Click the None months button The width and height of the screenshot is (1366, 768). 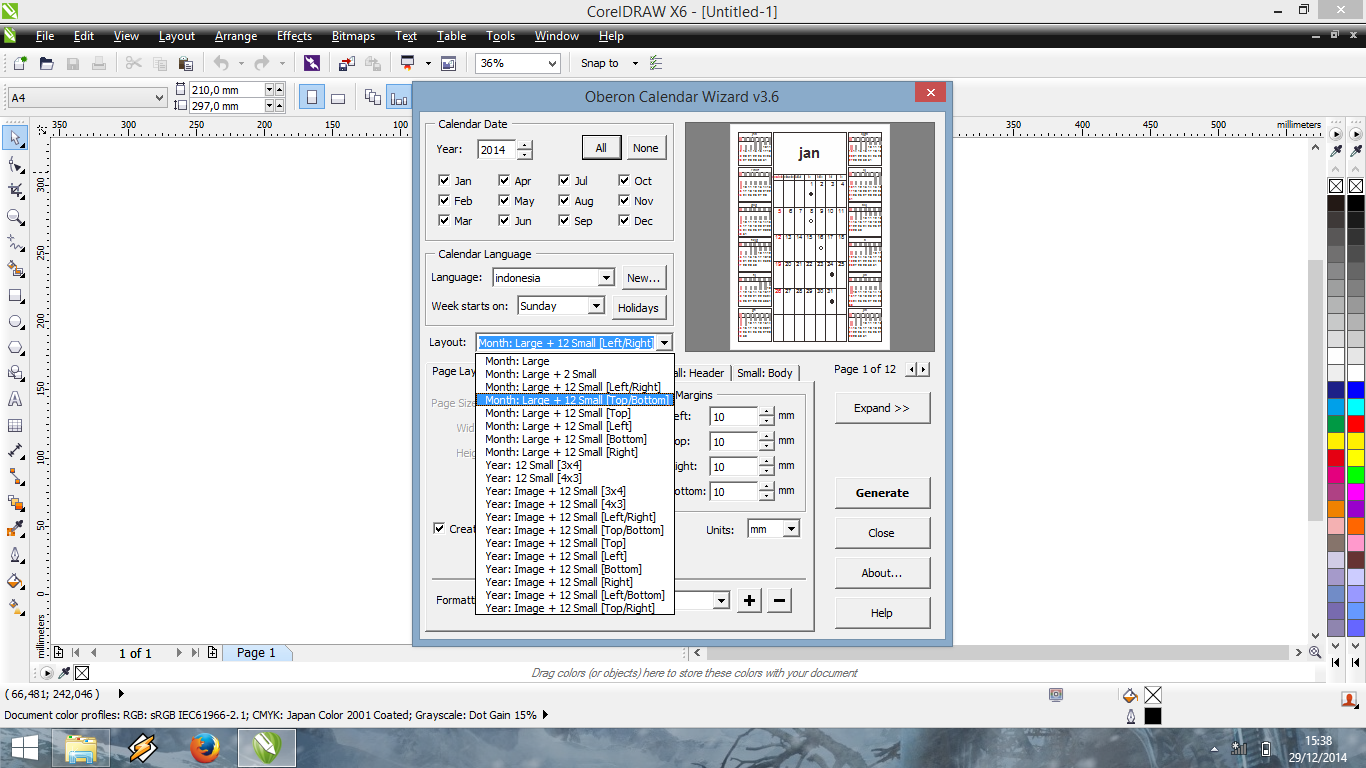[x=646, y=148]
